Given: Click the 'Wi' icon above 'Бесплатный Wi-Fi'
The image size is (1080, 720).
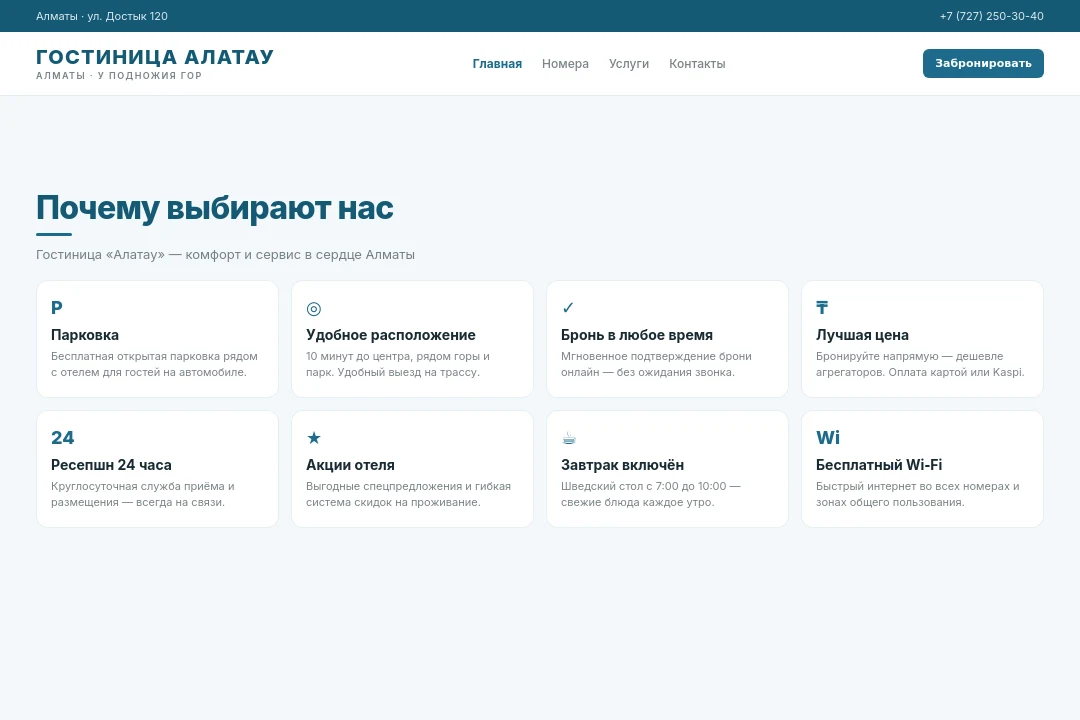Looking at the screenshot, I should [828, 438].
